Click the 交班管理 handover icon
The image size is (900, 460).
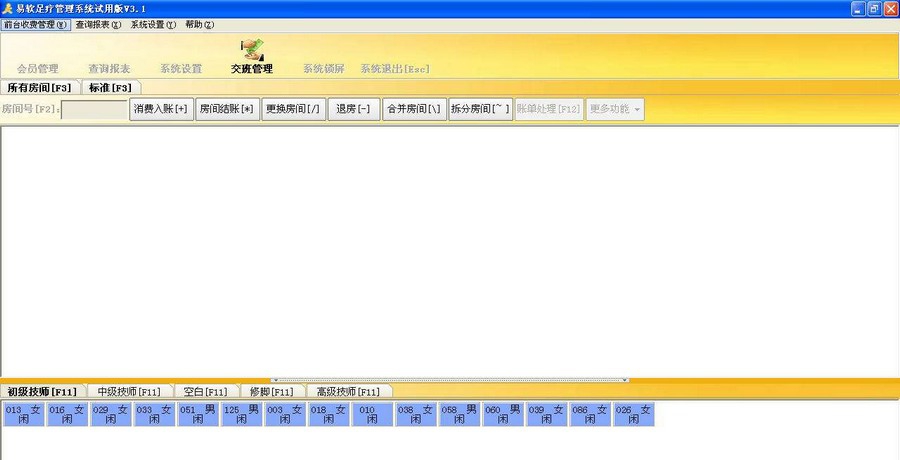(x=252, y=50)
